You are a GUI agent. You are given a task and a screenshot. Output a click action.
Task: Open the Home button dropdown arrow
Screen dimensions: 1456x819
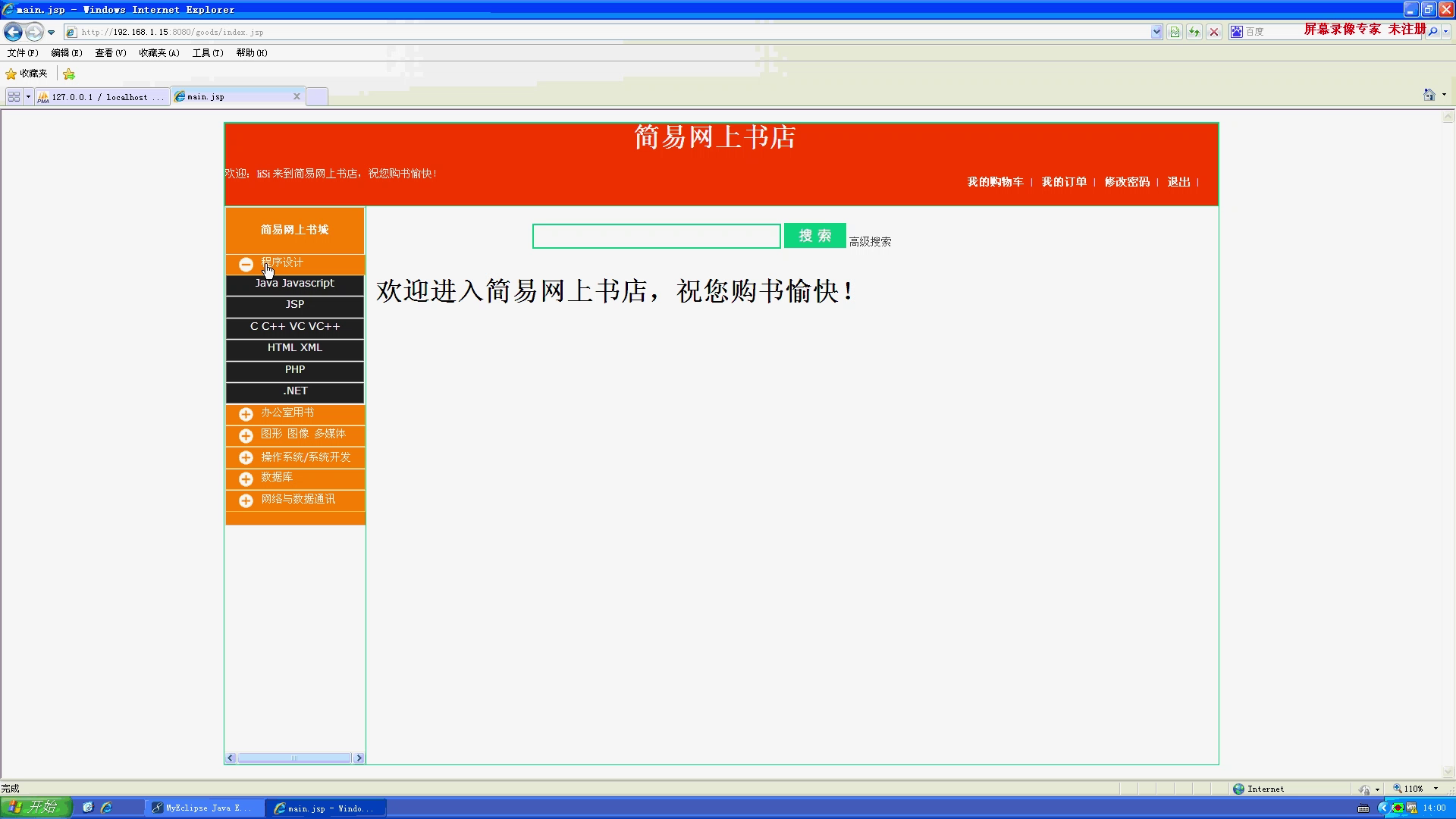[1444, 95]
